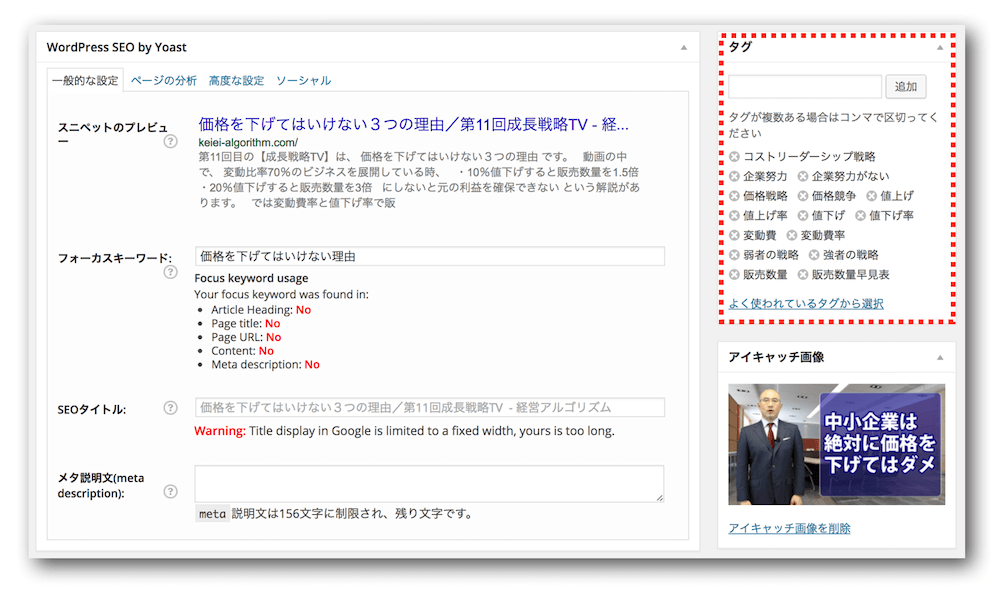Remove the 販売数量早見表 tag
The image size is (1000, 595).
coord(802,274)
